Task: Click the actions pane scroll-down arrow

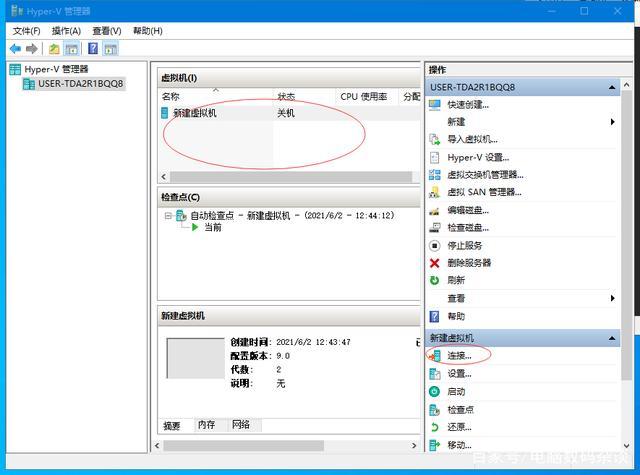Action: tap(627, 446)
